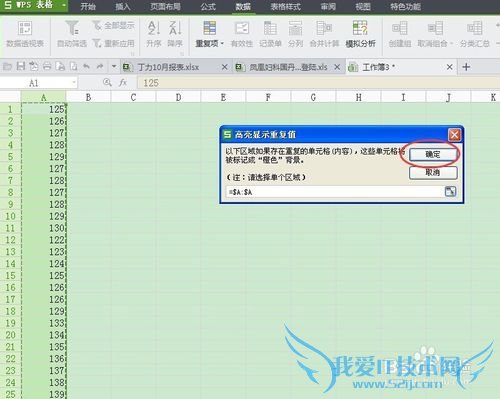Click the =$A:$A range input field

point(335,192)
